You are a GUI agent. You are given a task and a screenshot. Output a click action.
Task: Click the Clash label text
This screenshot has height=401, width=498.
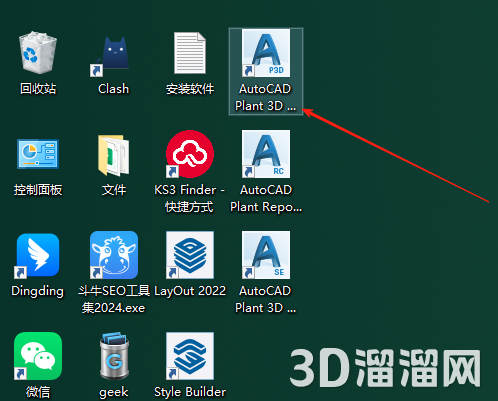pos(113,89)
